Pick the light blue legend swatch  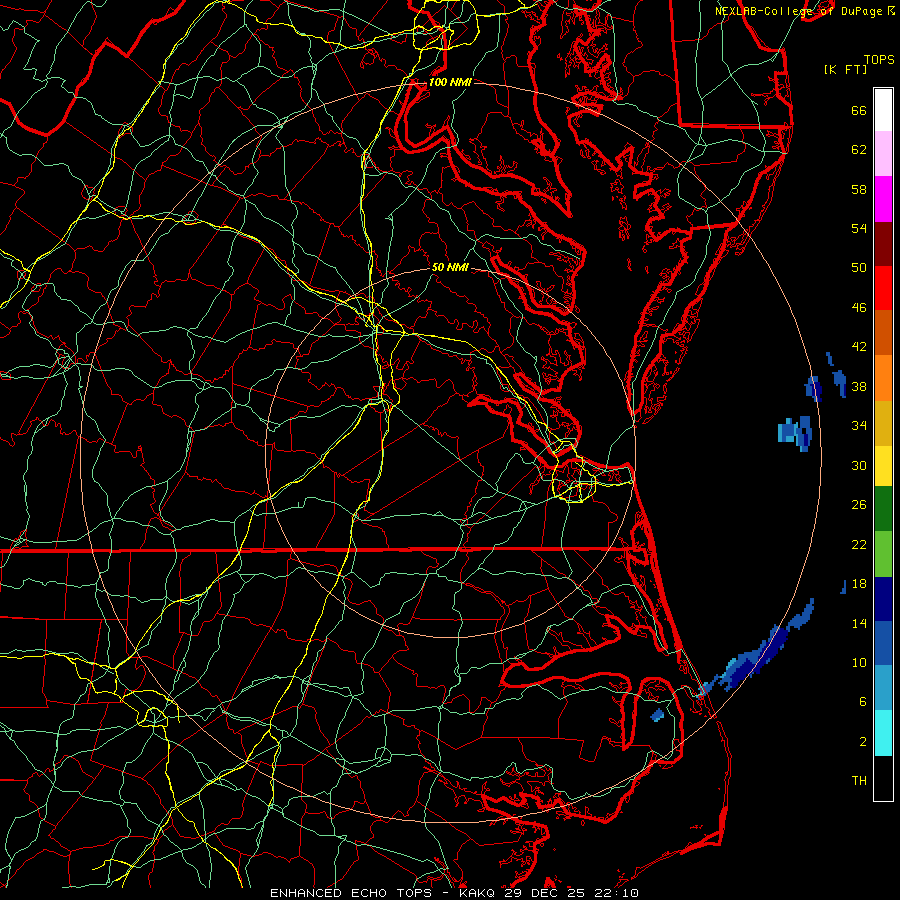click(883, 688)
